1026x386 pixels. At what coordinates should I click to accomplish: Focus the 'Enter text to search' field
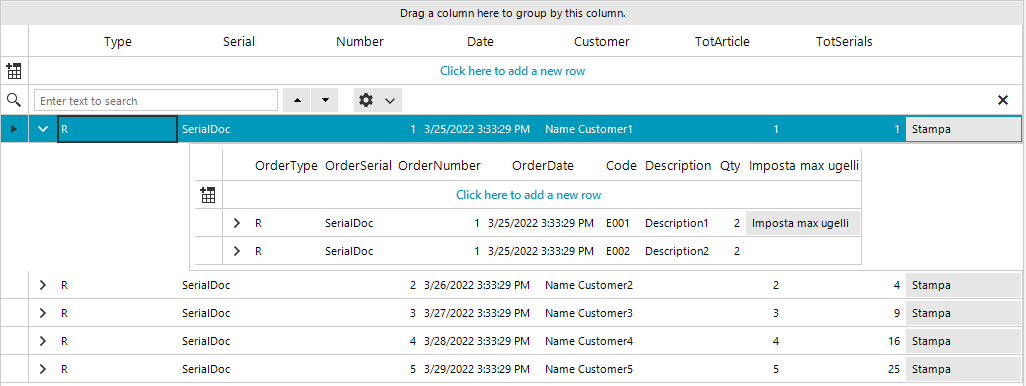coord(156,101)
